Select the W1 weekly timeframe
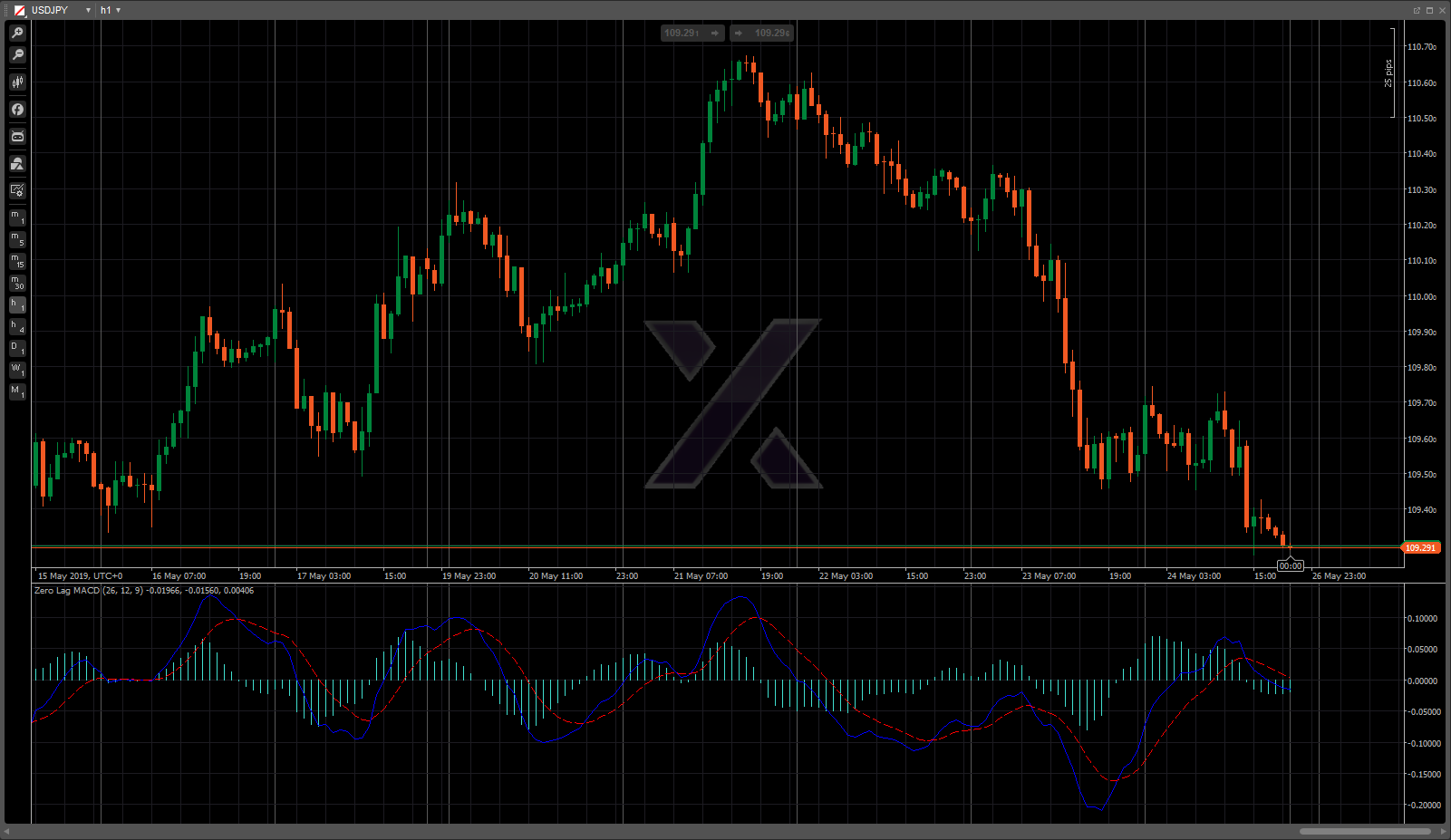The image size is (1451, 840). (x=17, y=370)
